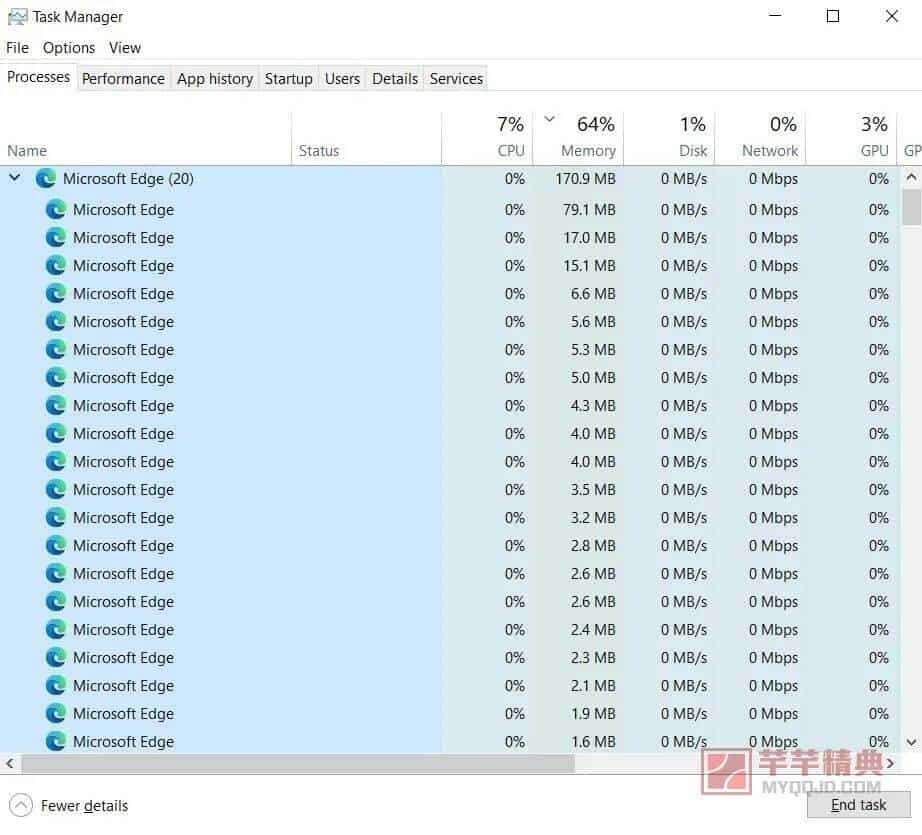Maximize the Task Manager window
Viewport: 922px width, 835px height.
pos(833,16)
